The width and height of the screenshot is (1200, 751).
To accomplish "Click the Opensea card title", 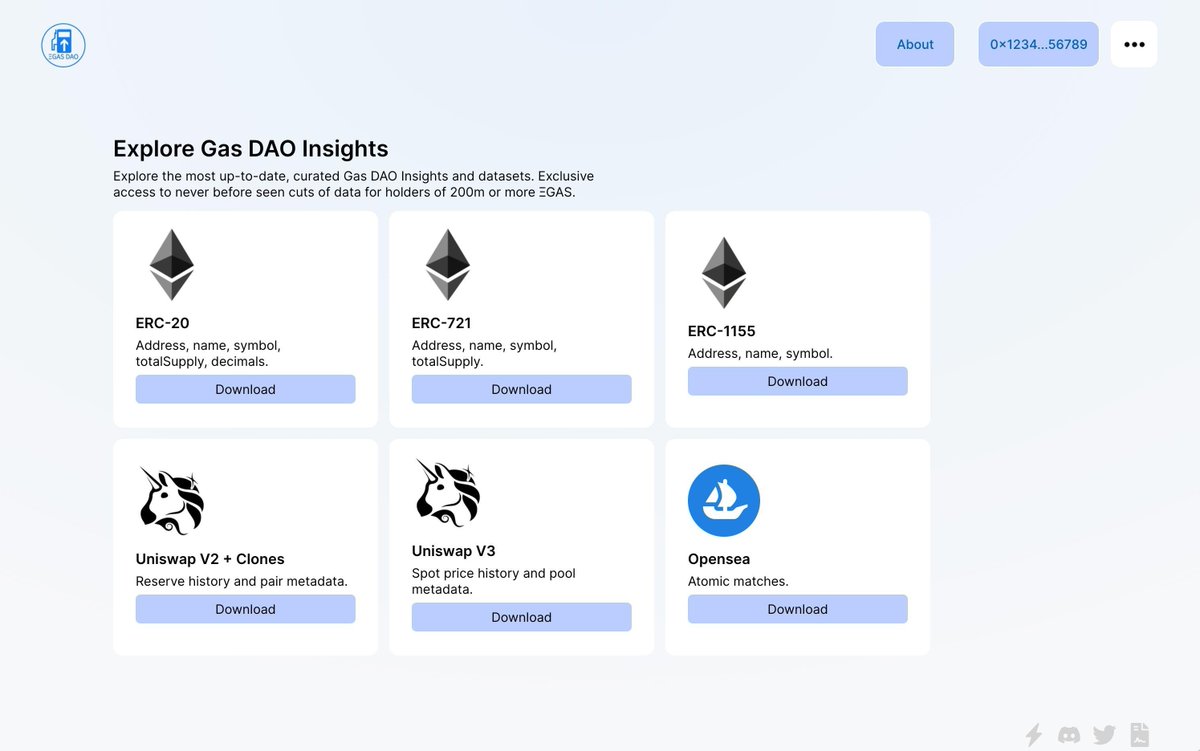I will pyautogui.click(x=719, y=559).
